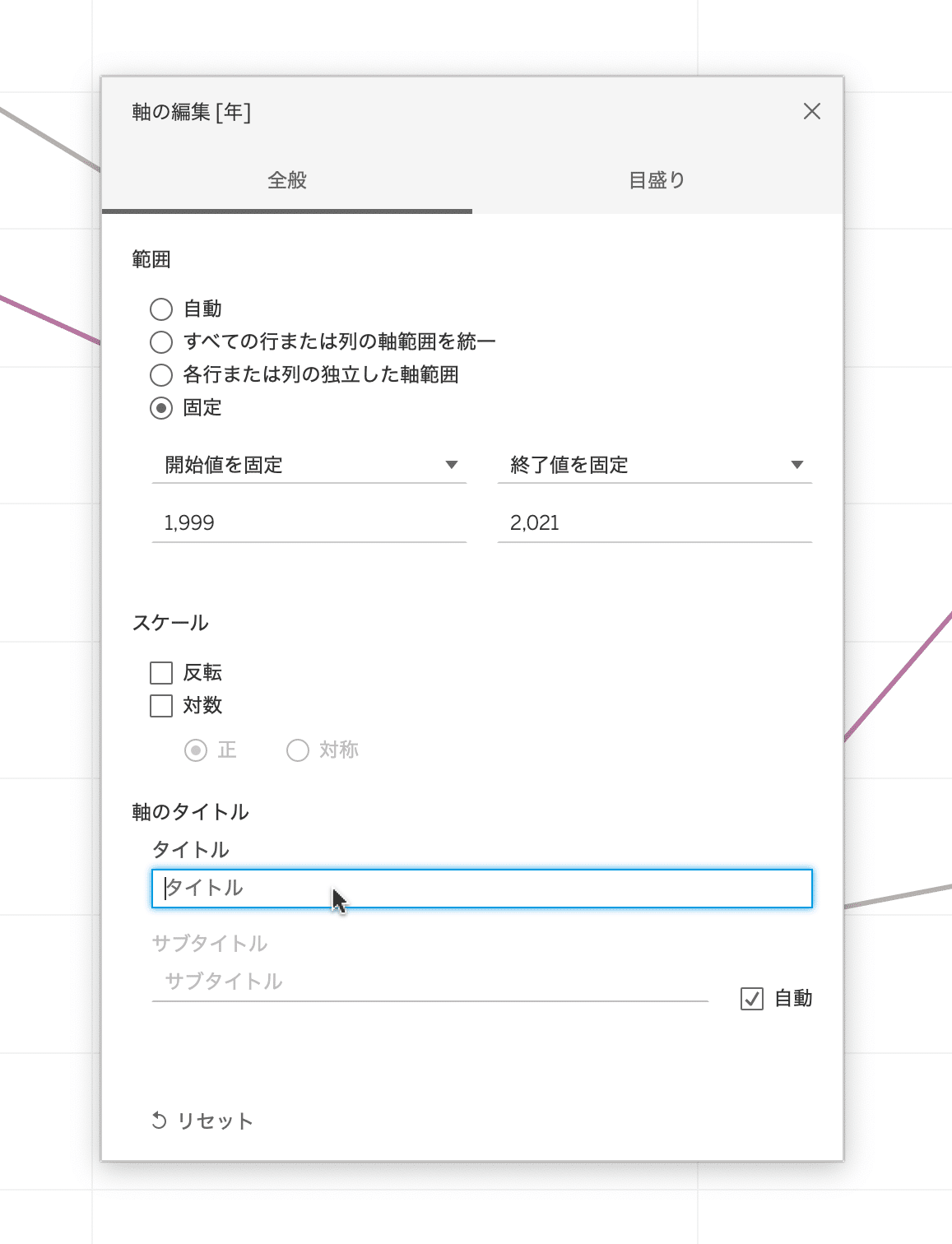Screen dimensions: 952x1244
Task: Select the 固定 radio button
Action: click(161, 407)
